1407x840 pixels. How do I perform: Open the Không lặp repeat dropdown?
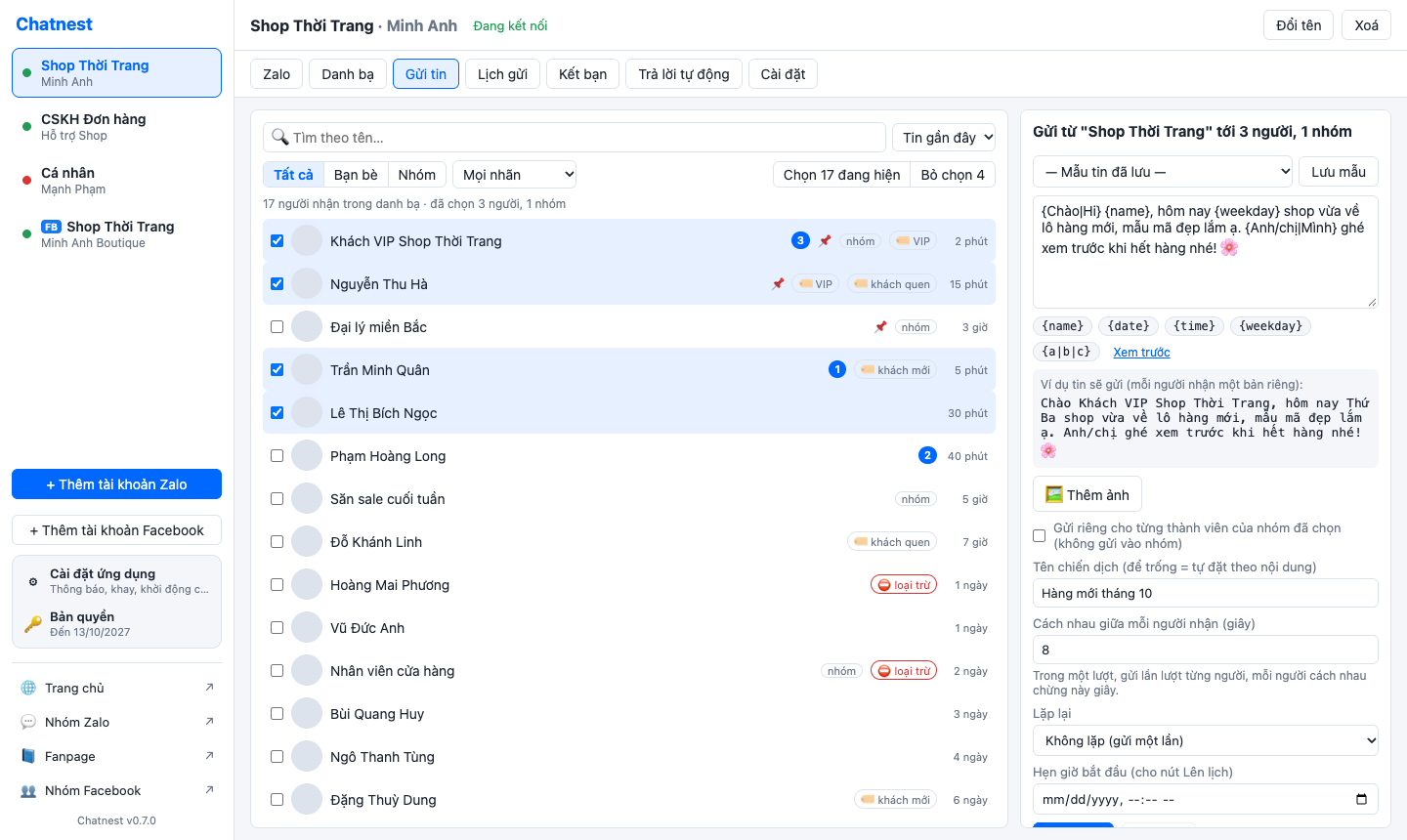pos(1206,740)
